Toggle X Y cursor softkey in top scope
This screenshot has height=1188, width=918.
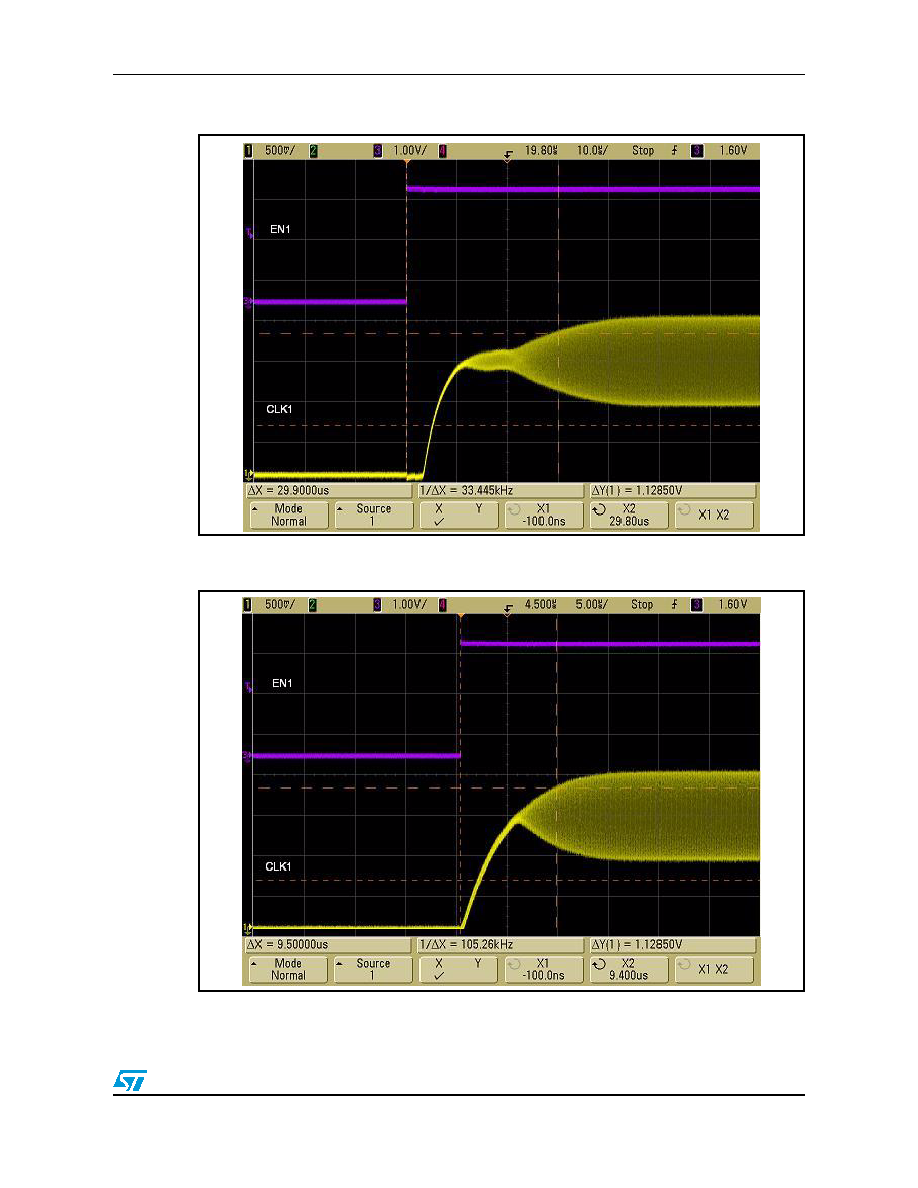(459, 515)
